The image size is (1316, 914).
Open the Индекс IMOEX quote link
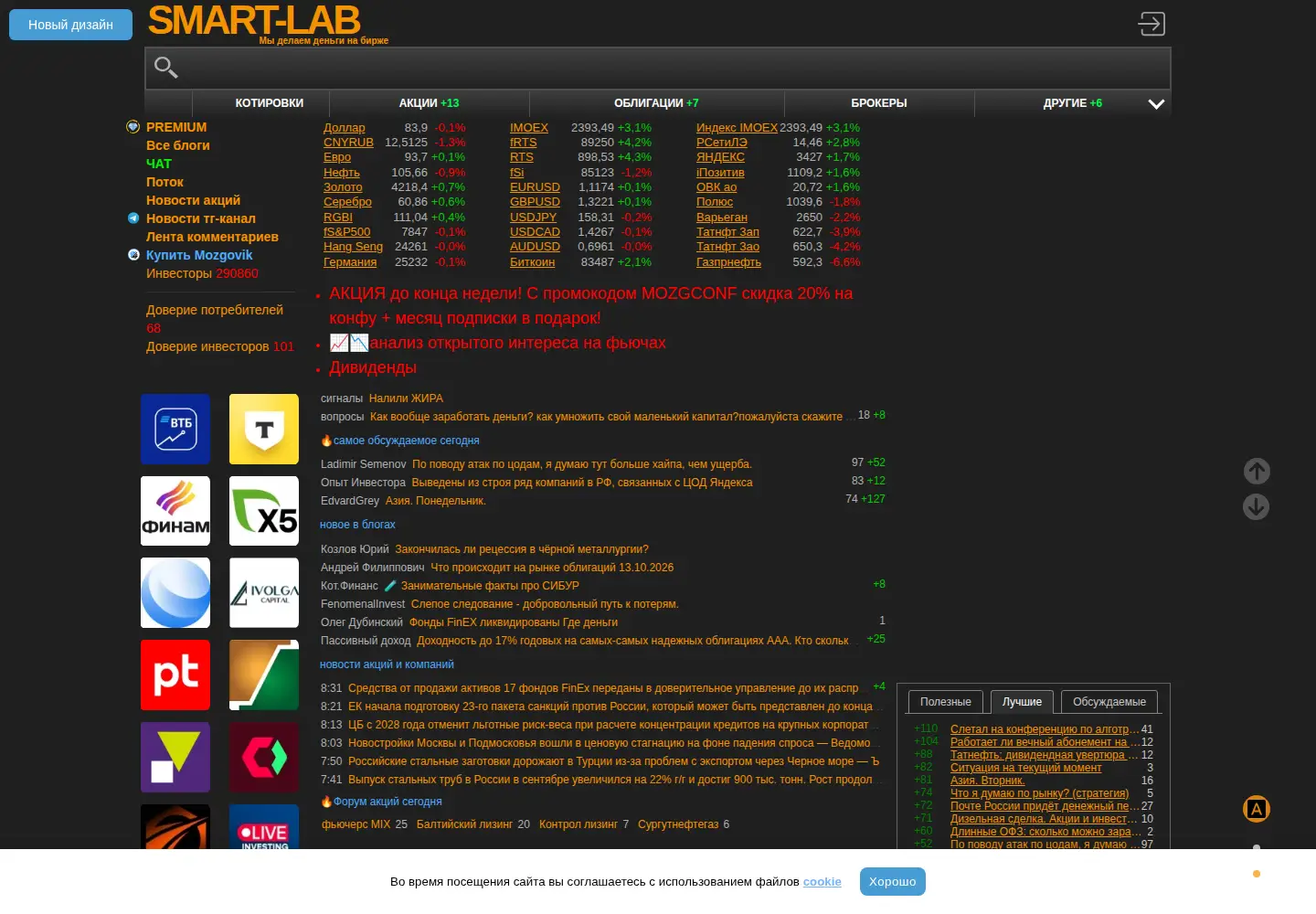(737, 128)
